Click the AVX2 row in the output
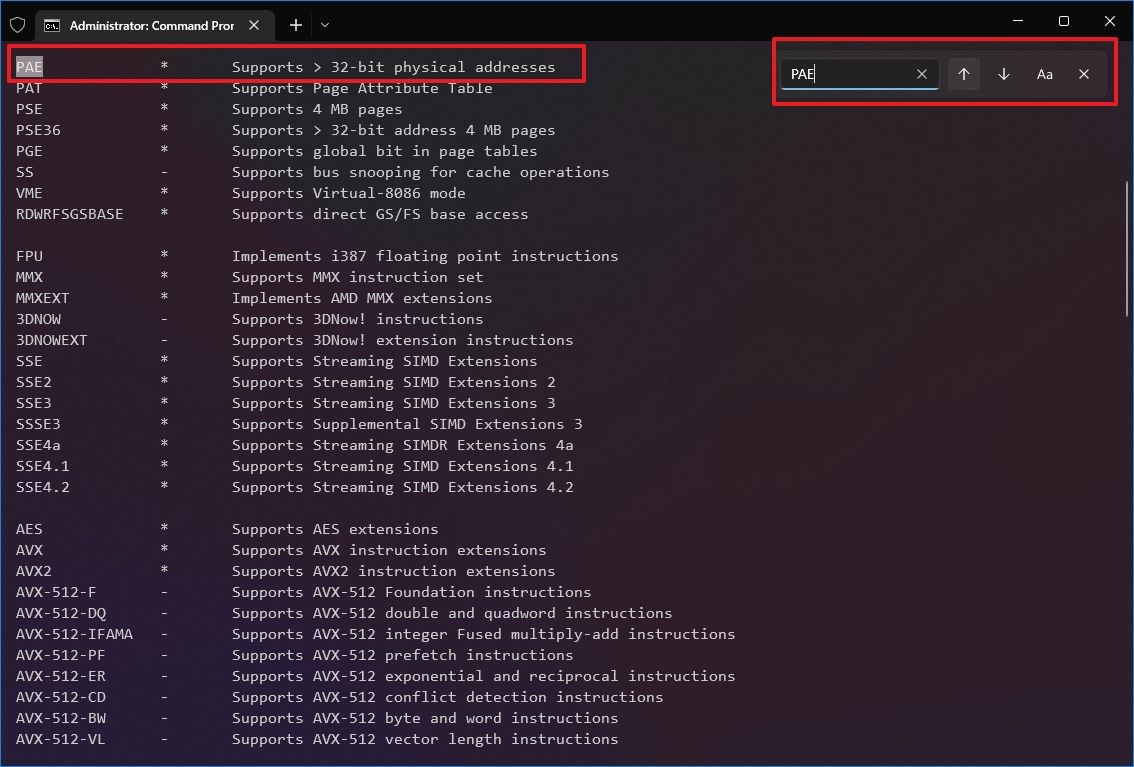Viewport: 1134px width, 767px height. coord(33,570)
